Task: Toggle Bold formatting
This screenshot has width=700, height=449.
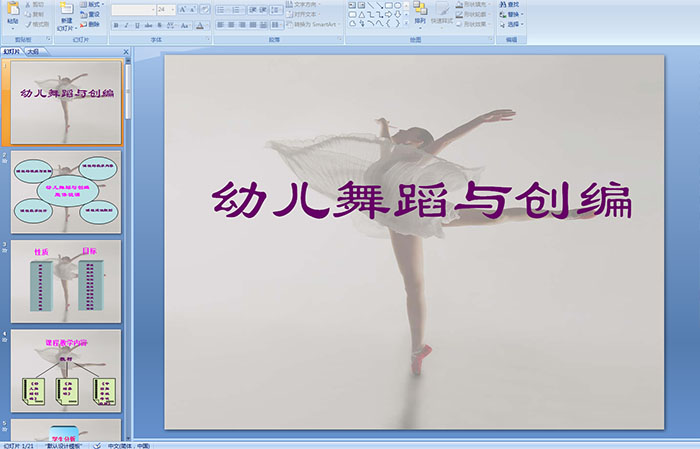Action: (116, 25)
